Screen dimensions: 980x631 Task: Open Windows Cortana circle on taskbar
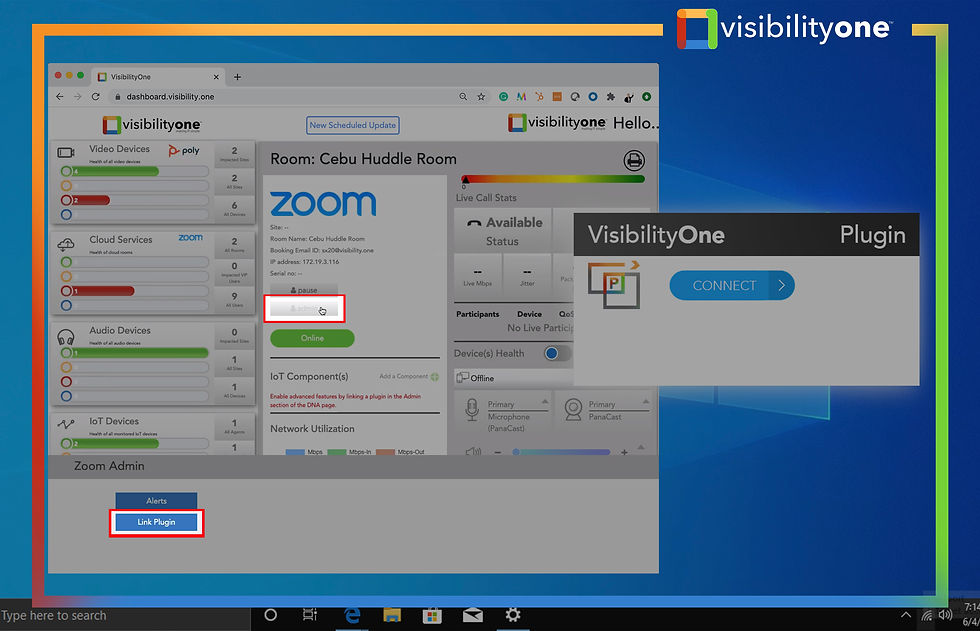tap(271, 615)
